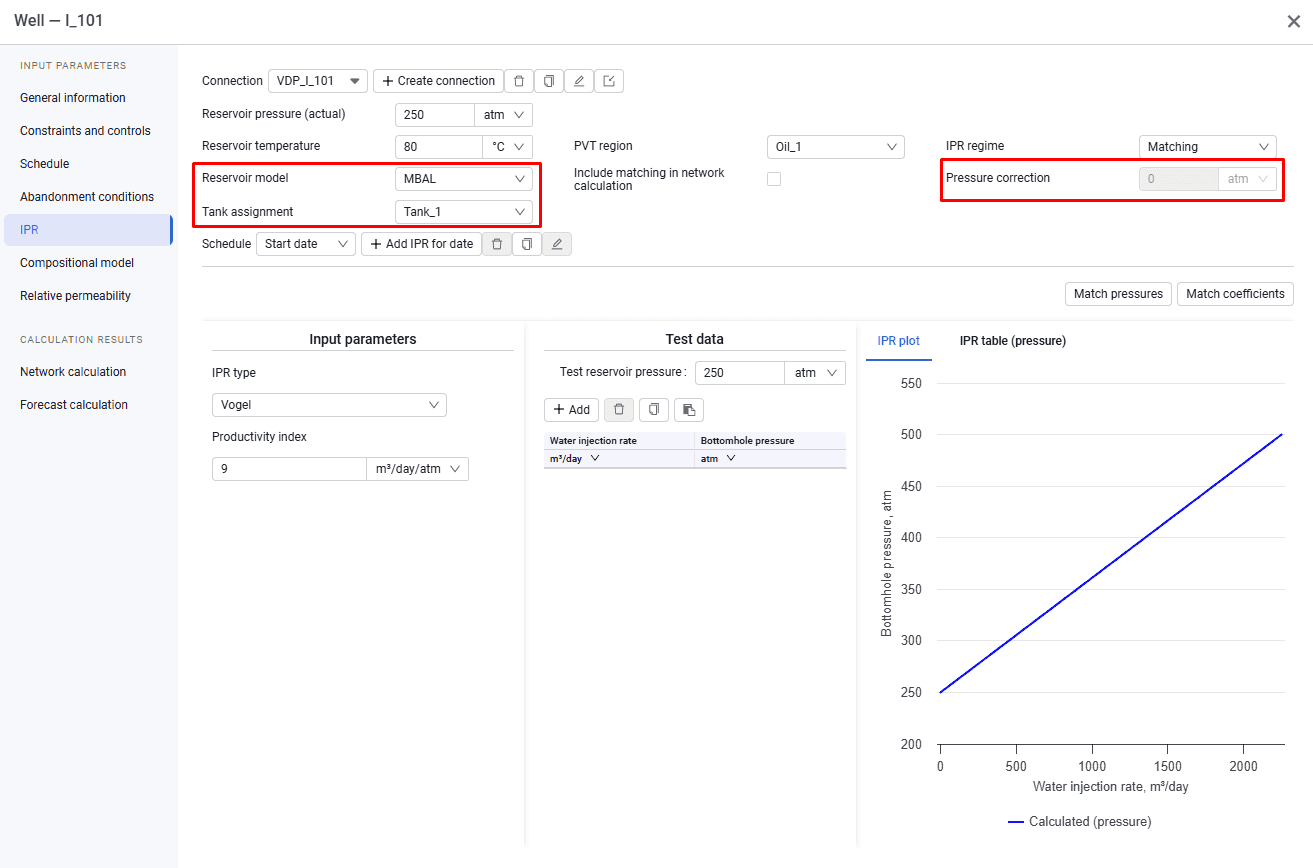Open the Connection VDP_I_101 dropdown
Image resolution: width=1313 pixels, height=868 pixels.
[x=318, y=81]
